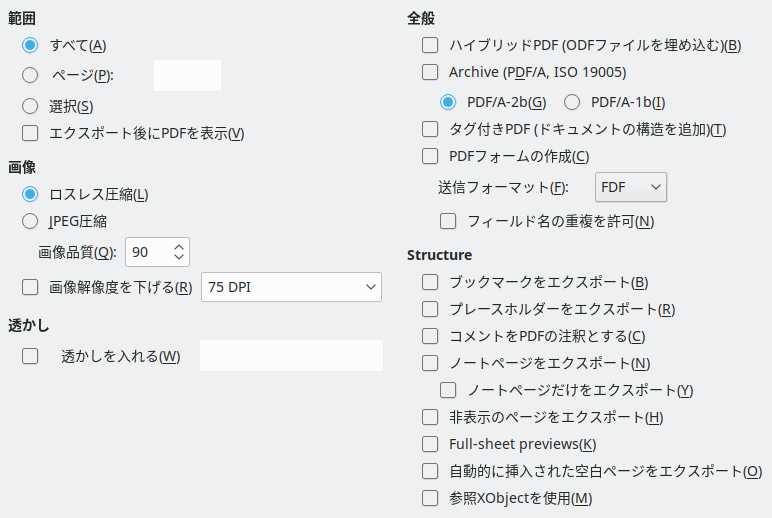Image resolution: width=772 pixels, height=518 pixels.
Task: Enable 自動的に挿入された空白ページをエクスポート checkbox
Action: coord(430,471)
